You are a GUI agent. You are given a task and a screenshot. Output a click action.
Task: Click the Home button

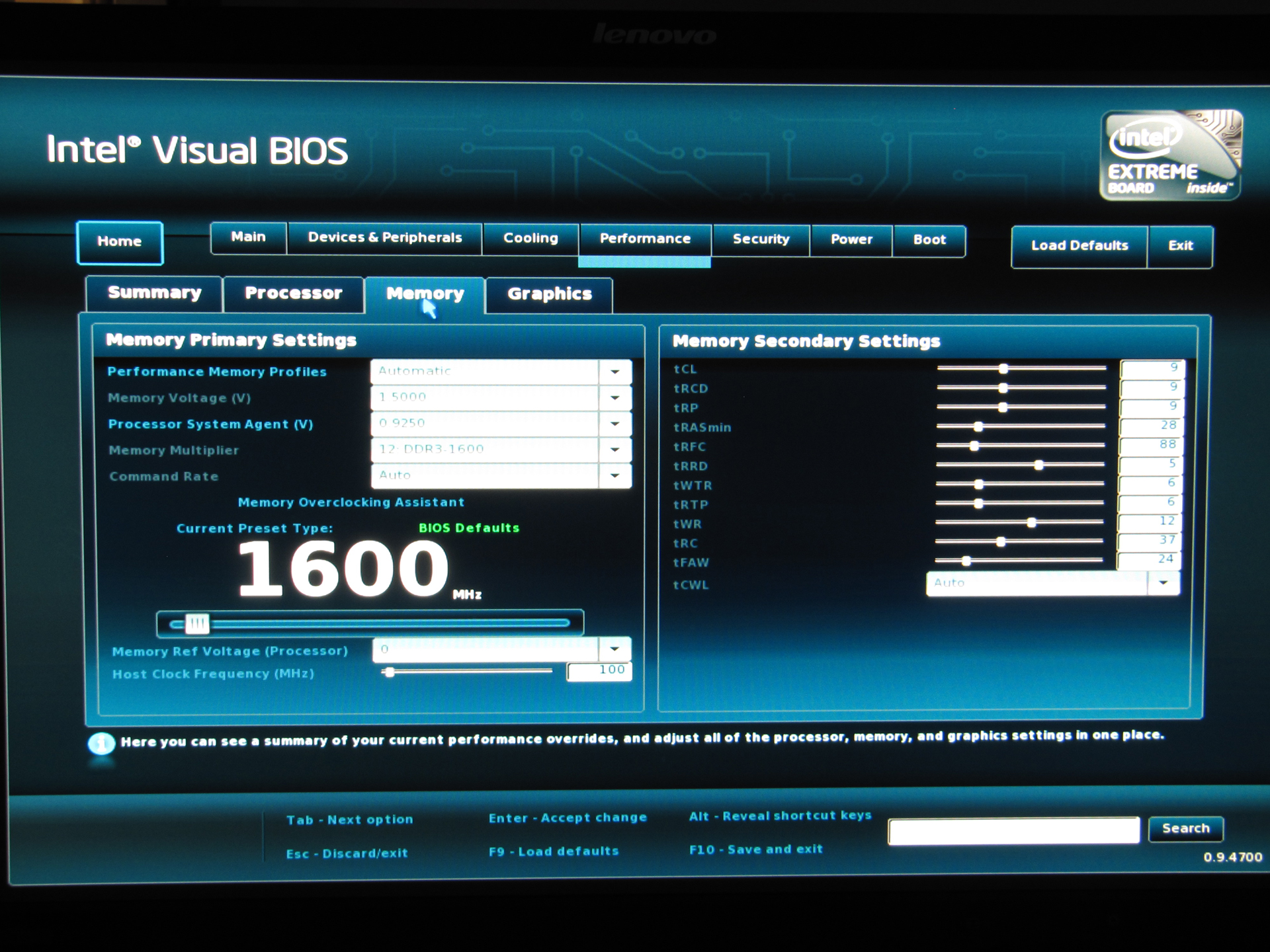(120, 242)
